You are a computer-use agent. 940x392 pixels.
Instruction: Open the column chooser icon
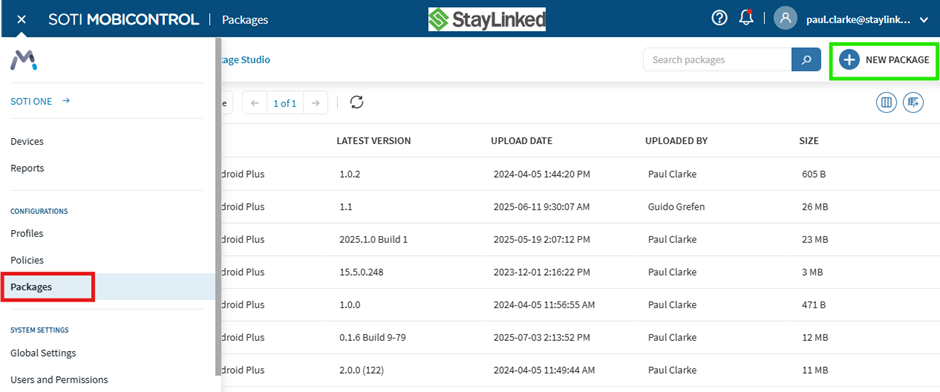(x=887, y=102)
